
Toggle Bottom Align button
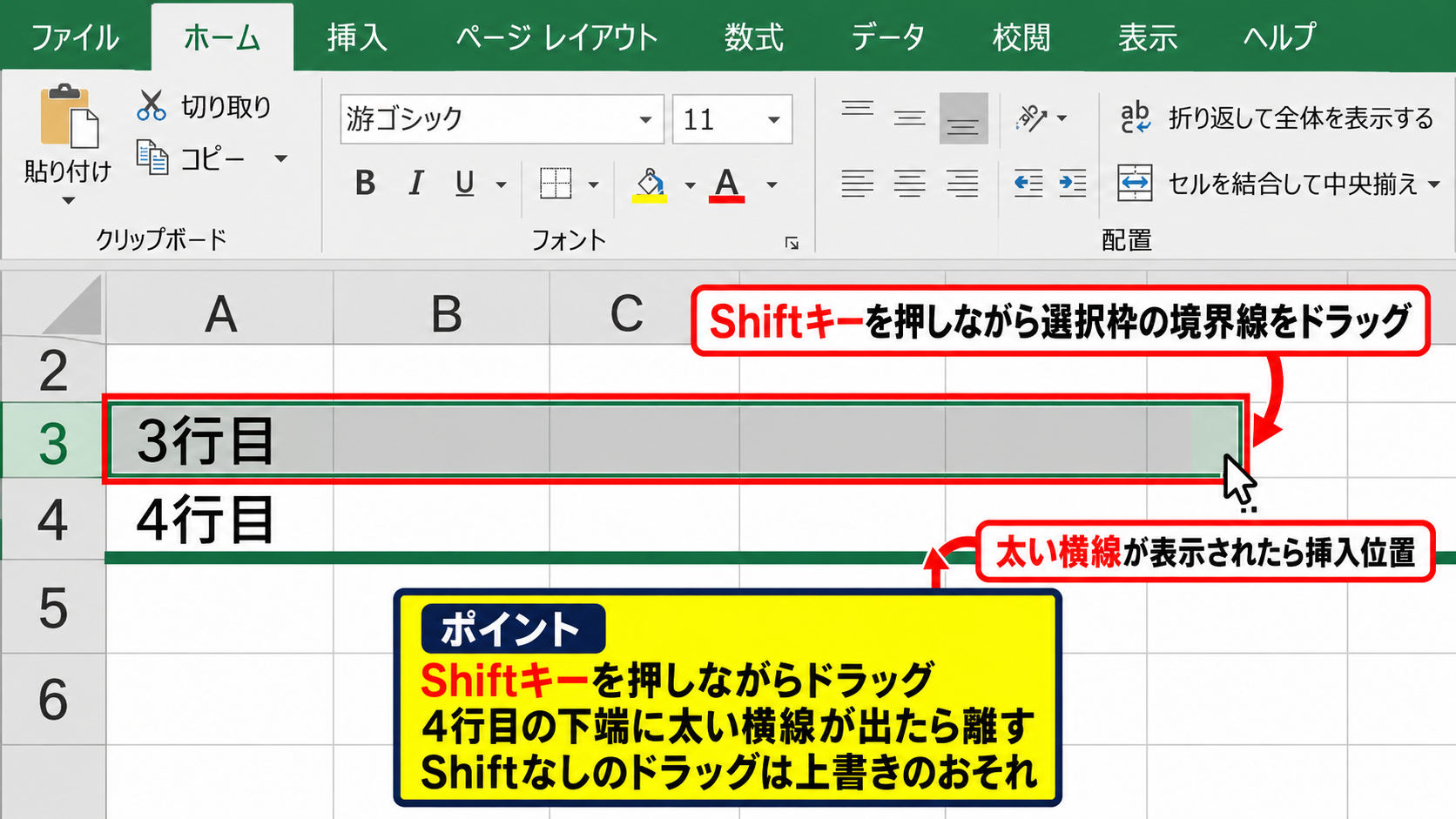pyautogui.click(x=963, y=118)
